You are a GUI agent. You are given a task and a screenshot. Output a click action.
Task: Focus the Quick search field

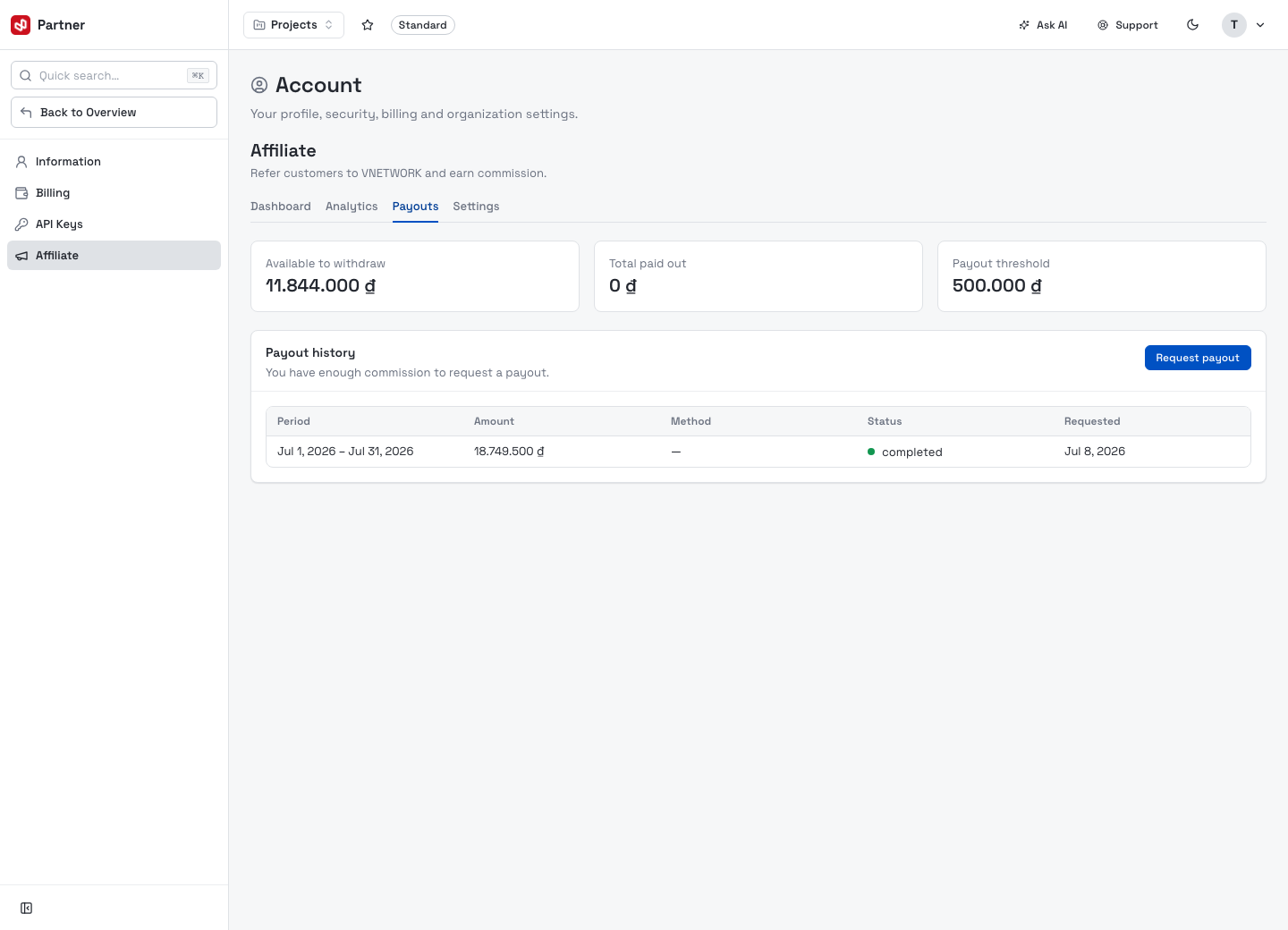114,75
